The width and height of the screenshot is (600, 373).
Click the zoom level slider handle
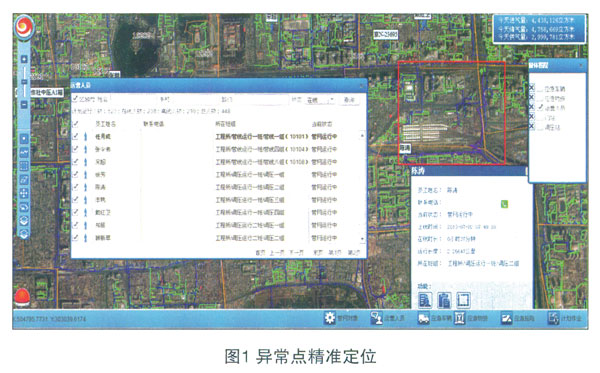[24, 82]
